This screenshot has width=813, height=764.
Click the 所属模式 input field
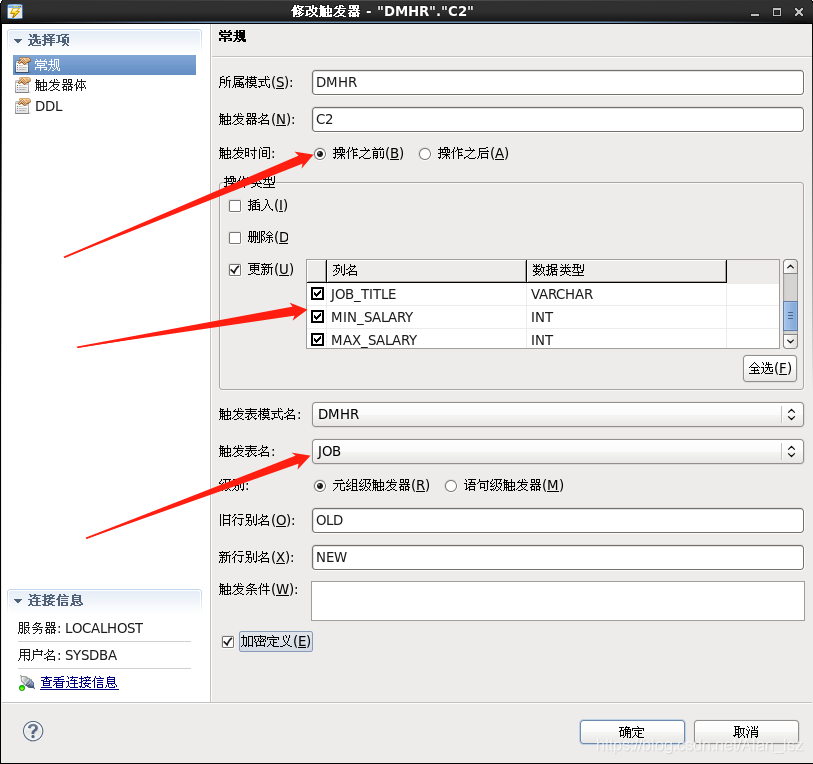pos(558,82)
